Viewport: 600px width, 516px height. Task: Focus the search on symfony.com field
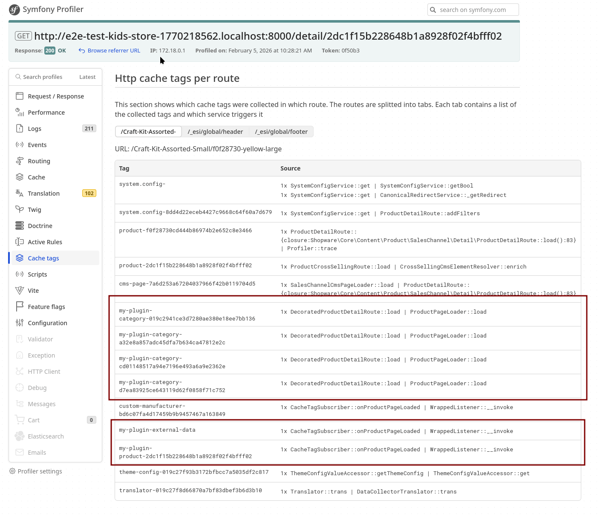coord(473,10)
